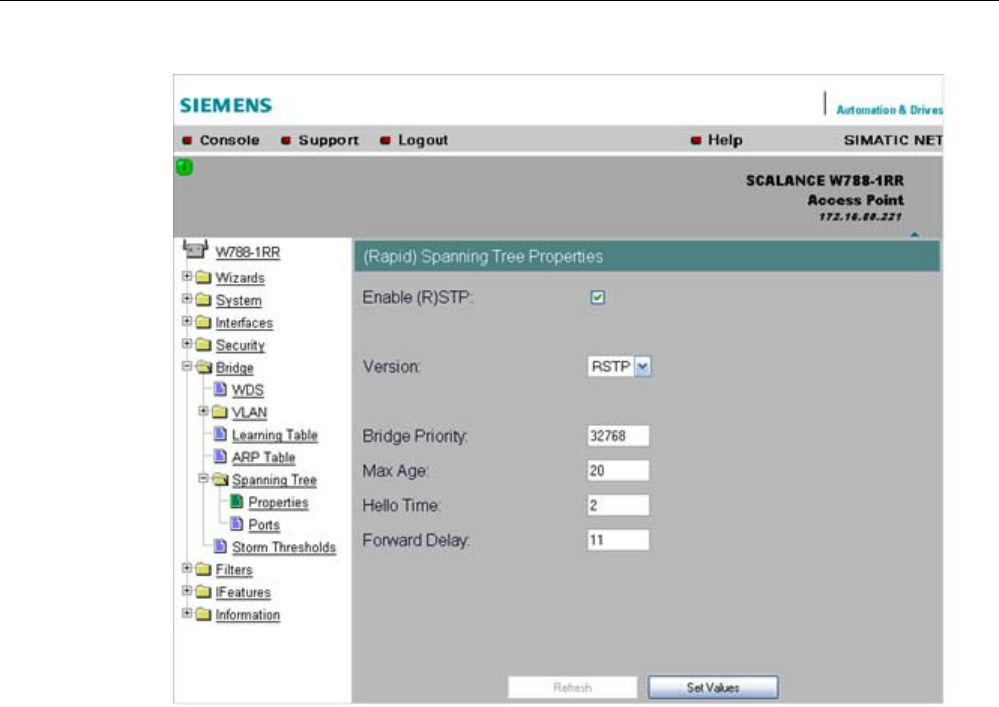999x707 pixels.
Task: Click the Spanning Tree folder icon
Action: (x=220, y=479)
